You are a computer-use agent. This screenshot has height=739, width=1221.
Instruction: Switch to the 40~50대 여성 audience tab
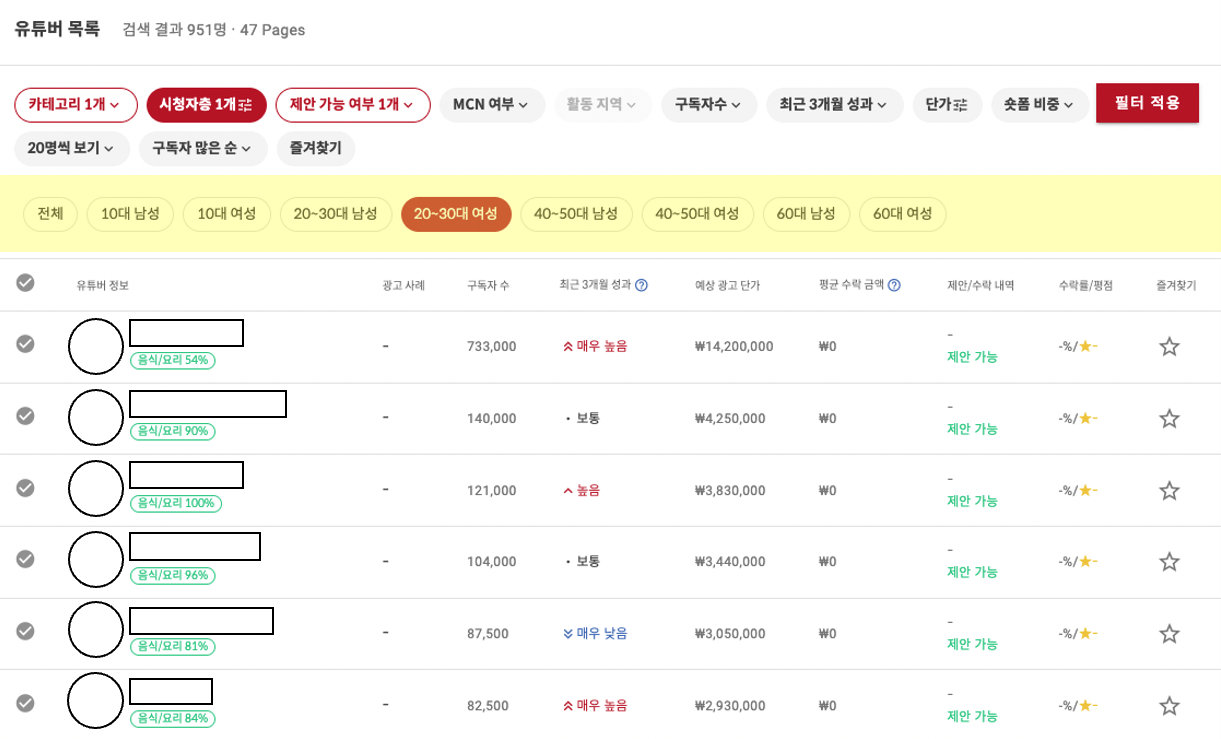pyautogui.click(x=696, y=213)
